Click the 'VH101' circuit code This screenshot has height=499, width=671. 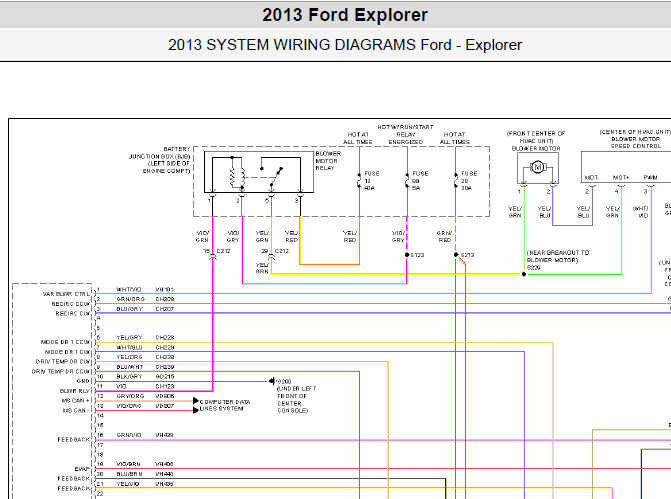point(164,289)
